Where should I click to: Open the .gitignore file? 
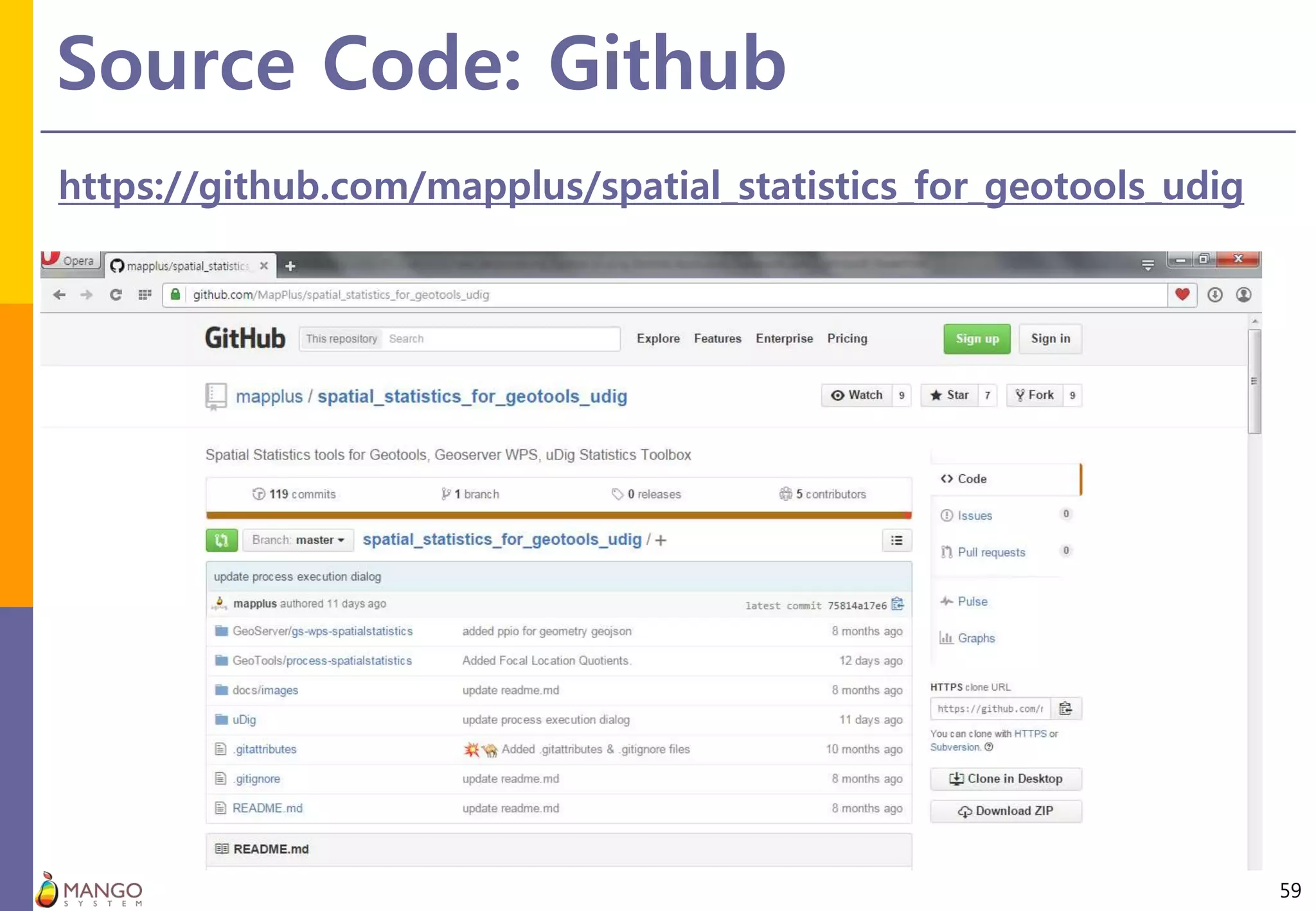click(256, 779)
